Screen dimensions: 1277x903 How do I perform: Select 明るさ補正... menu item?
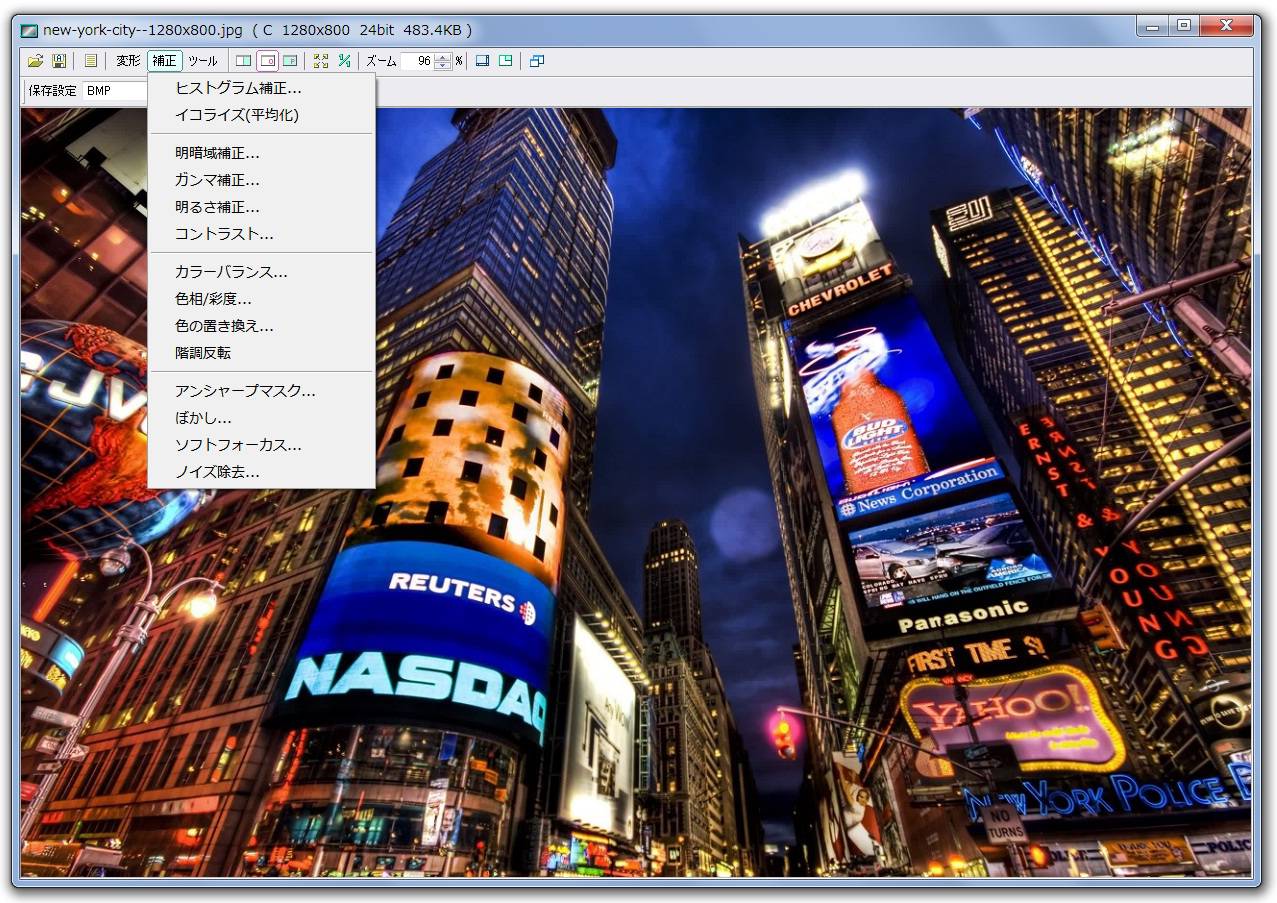[261, 207]
